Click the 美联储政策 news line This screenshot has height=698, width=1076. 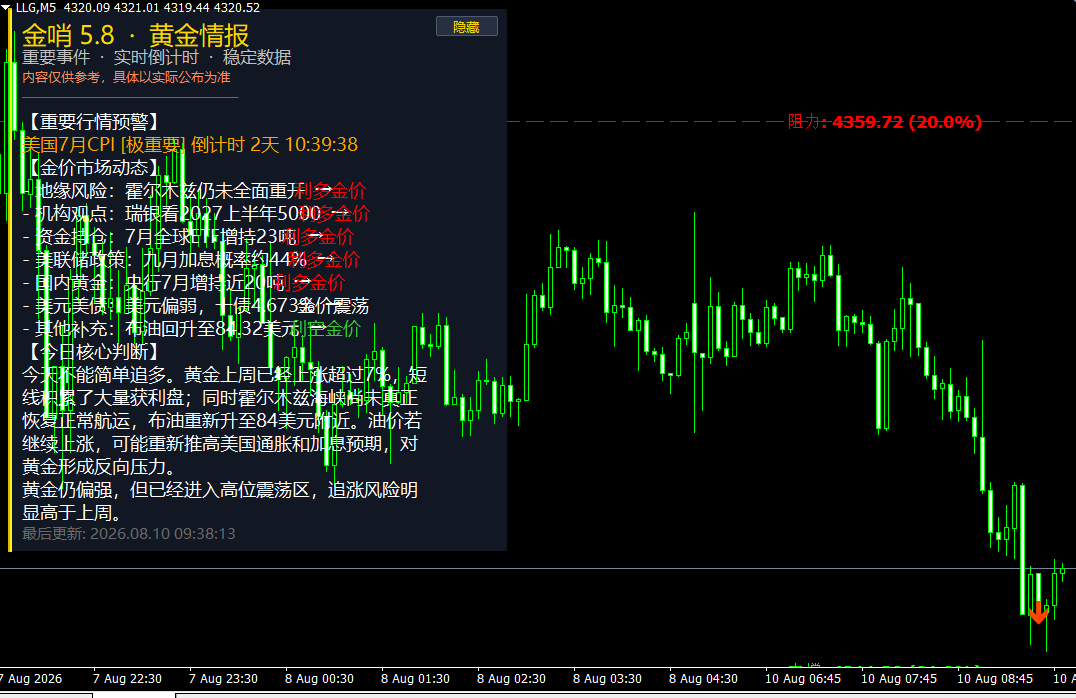point(191,260)
